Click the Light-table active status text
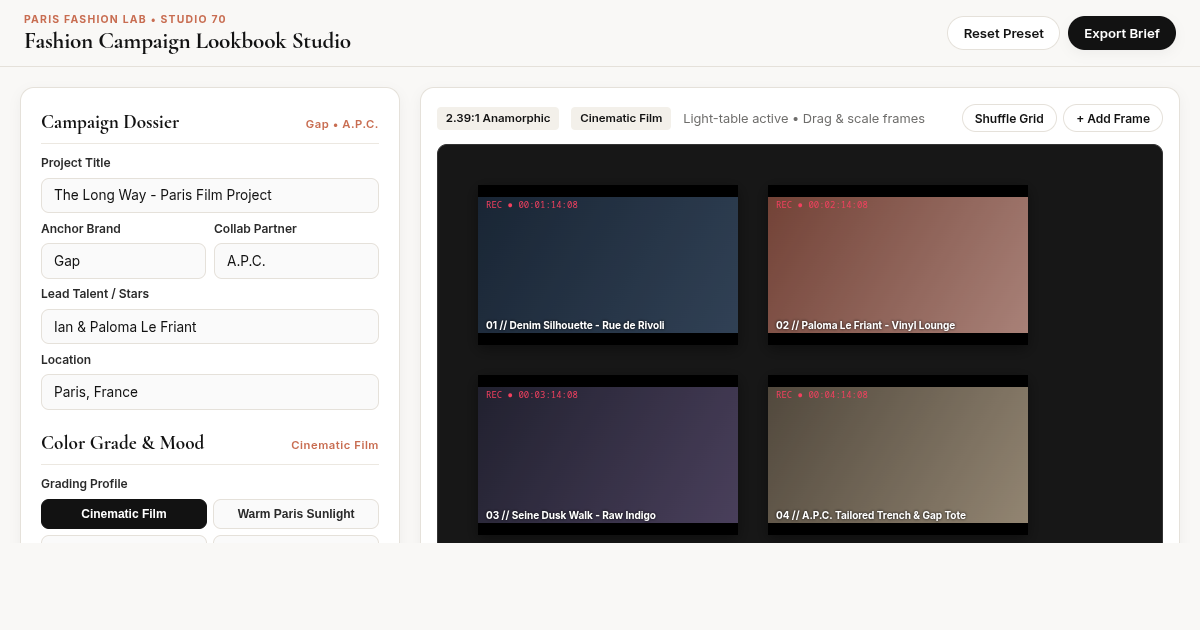Screen dimensions: 1200x630 (804, 118)
